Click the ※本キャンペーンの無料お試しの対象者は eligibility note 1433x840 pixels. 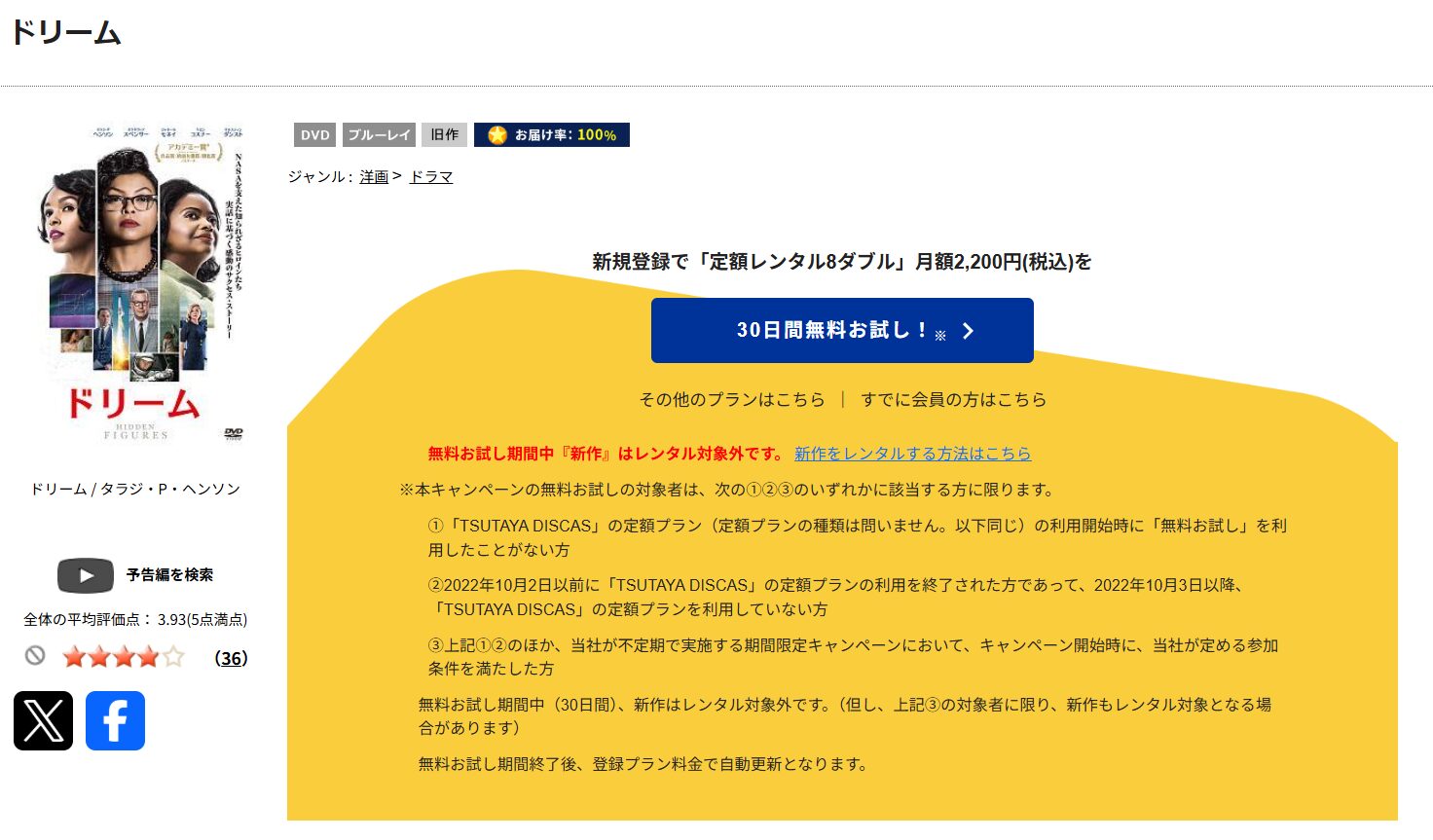728,490
